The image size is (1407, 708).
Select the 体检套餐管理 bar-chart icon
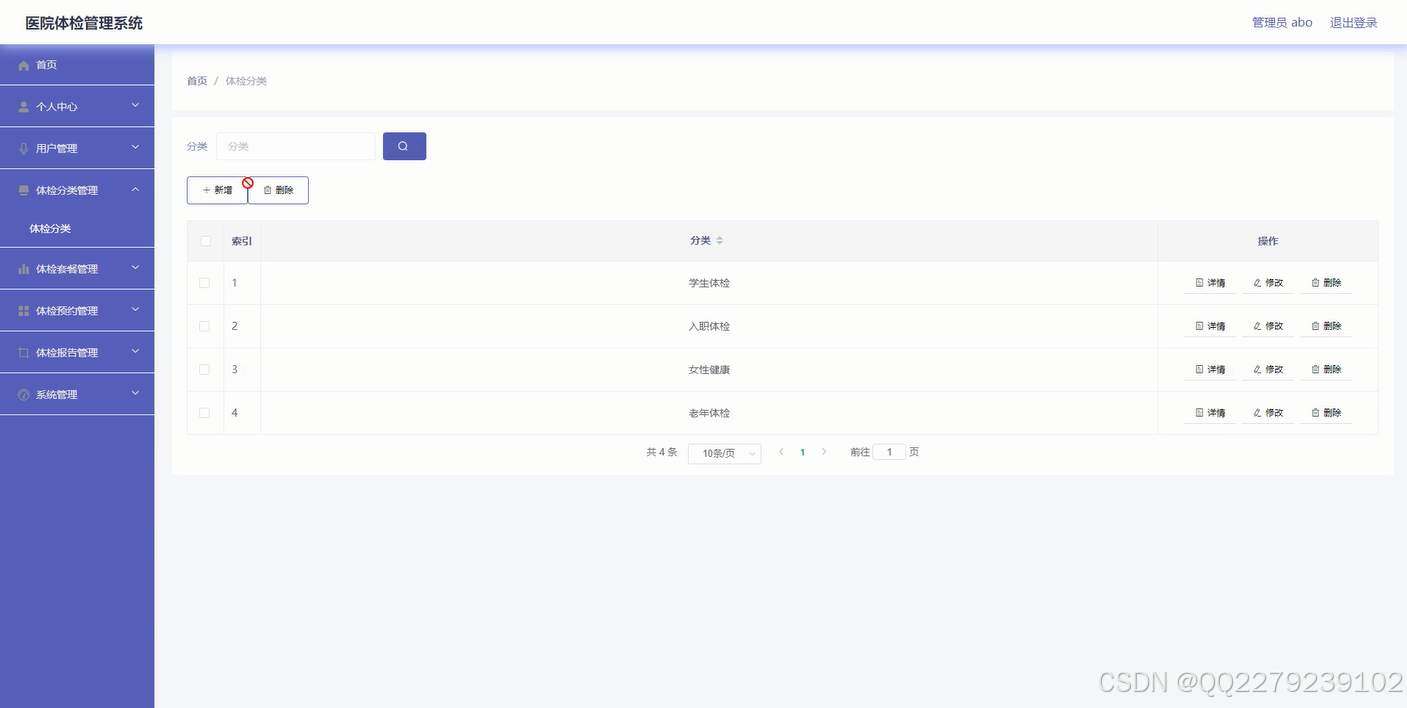(x=22, y=268)
